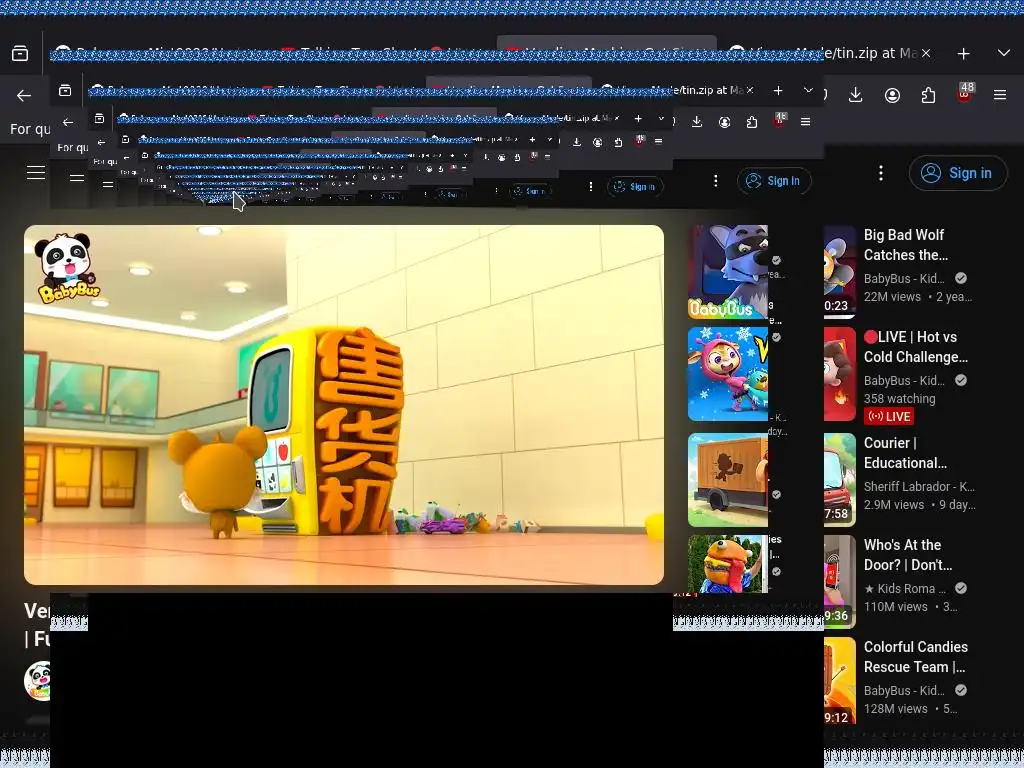Image resolution: width=1024 pixels, height=768 pixels.
Task: Open Big Bad Wolf Catches the... video
Action: [x=906, y=245]
